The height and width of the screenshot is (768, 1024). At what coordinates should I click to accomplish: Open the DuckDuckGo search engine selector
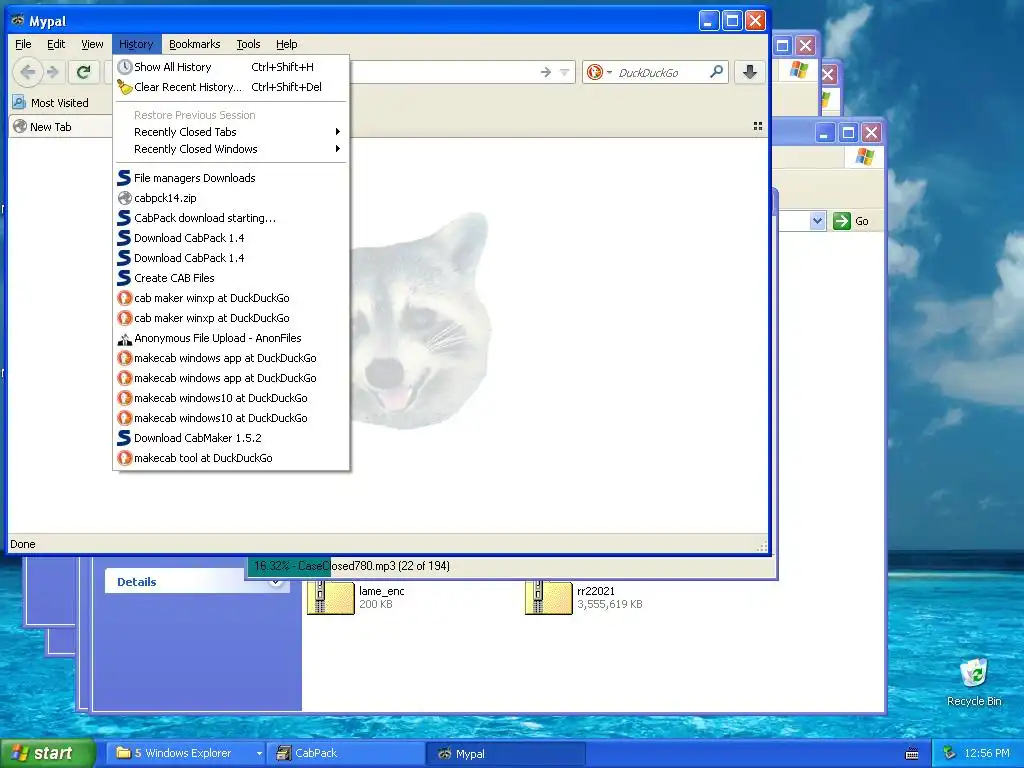[599, 72]
